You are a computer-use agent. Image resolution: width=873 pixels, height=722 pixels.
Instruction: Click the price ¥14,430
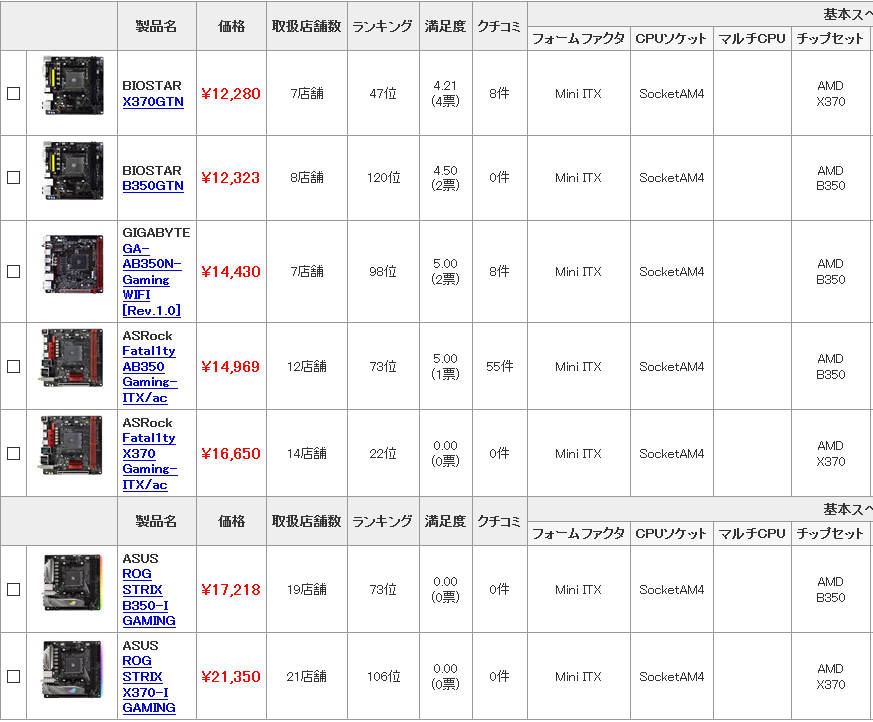click(x=230, y=272)
